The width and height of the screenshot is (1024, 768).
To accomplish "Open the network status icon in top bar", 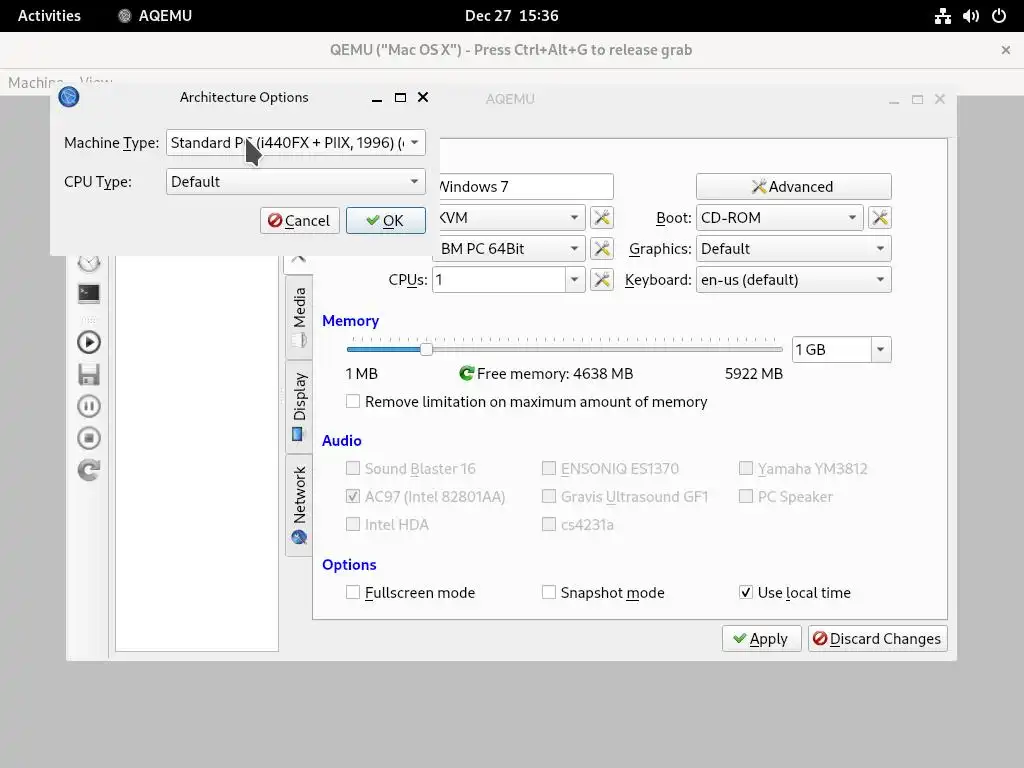I will [942, 16].
